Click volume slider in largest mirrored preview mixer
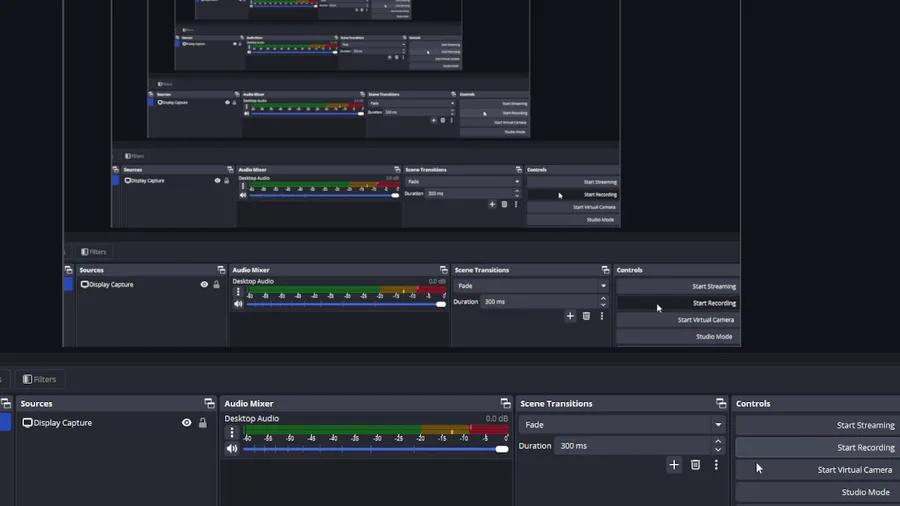Screen dimensions: 900x506 click(x=346, y=305)
